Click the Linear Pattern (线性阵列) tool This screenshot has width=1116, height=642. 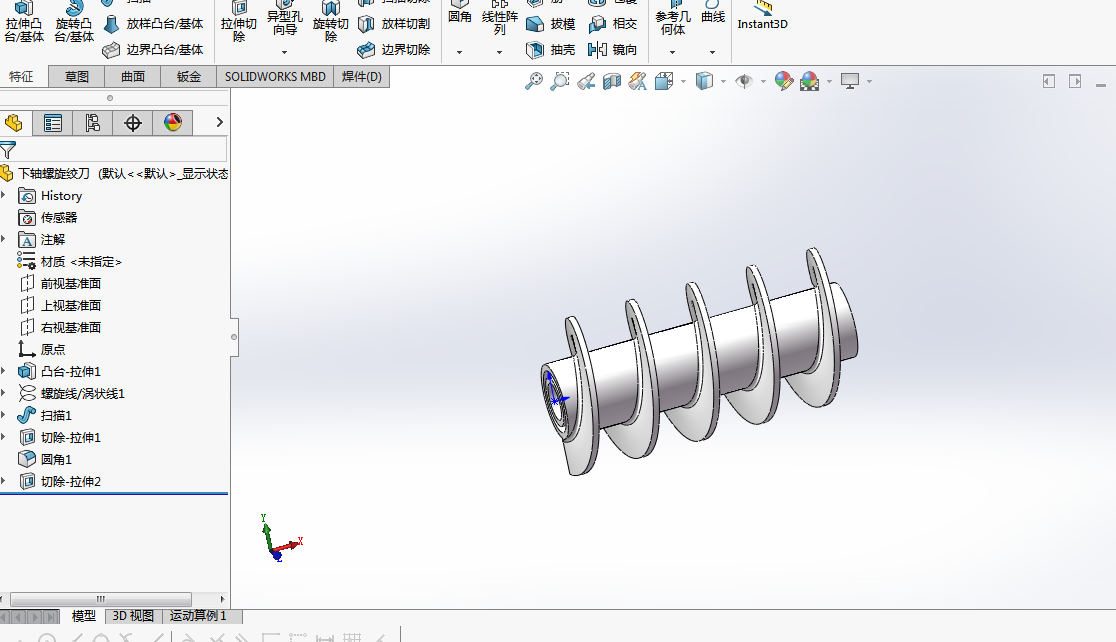tap(500, 20)
